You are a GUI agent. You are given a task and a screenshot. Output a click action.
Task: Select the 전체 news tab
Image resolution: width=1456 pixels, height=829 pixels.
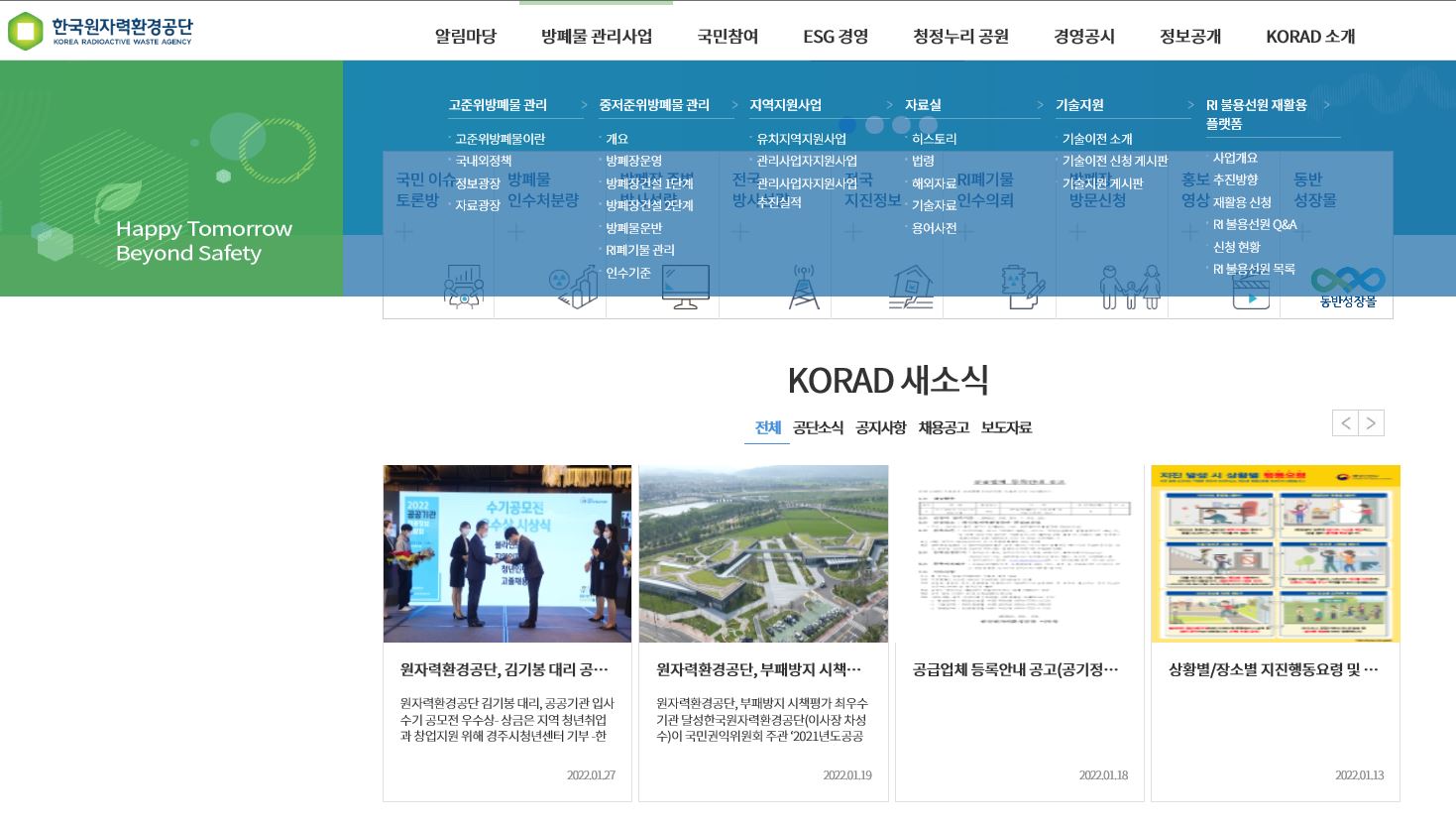tap(767, 427)
